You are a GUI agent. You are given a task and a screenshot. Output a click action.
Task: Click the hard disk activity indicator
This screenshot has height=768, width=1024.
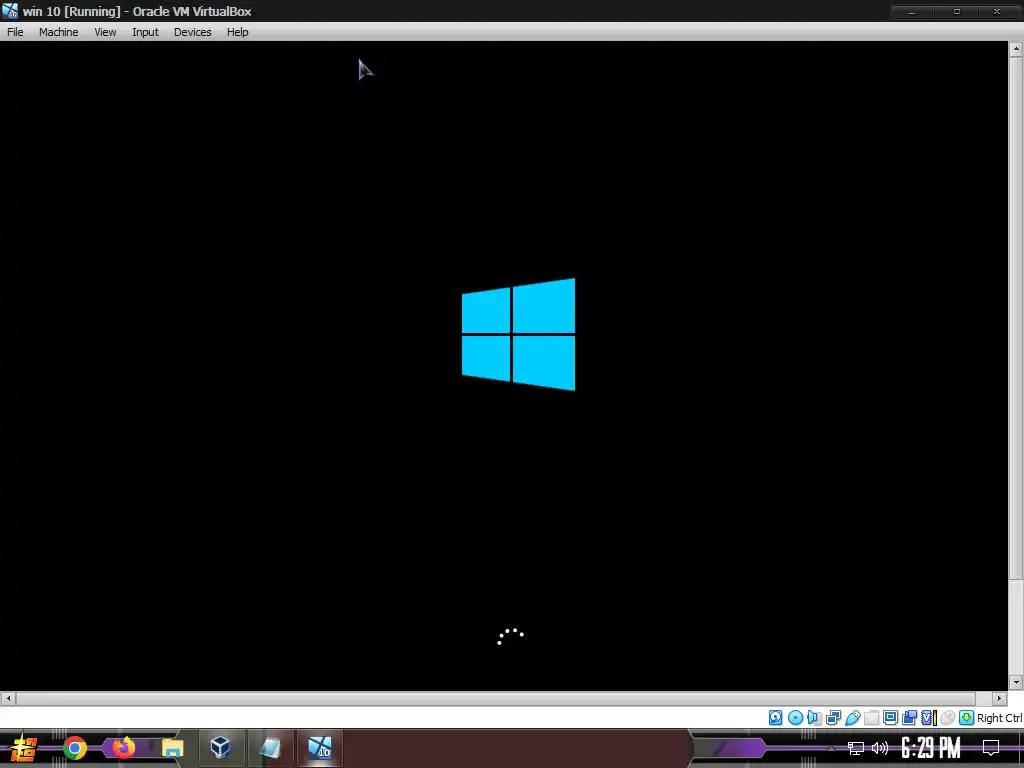click(x=775, y=718)
